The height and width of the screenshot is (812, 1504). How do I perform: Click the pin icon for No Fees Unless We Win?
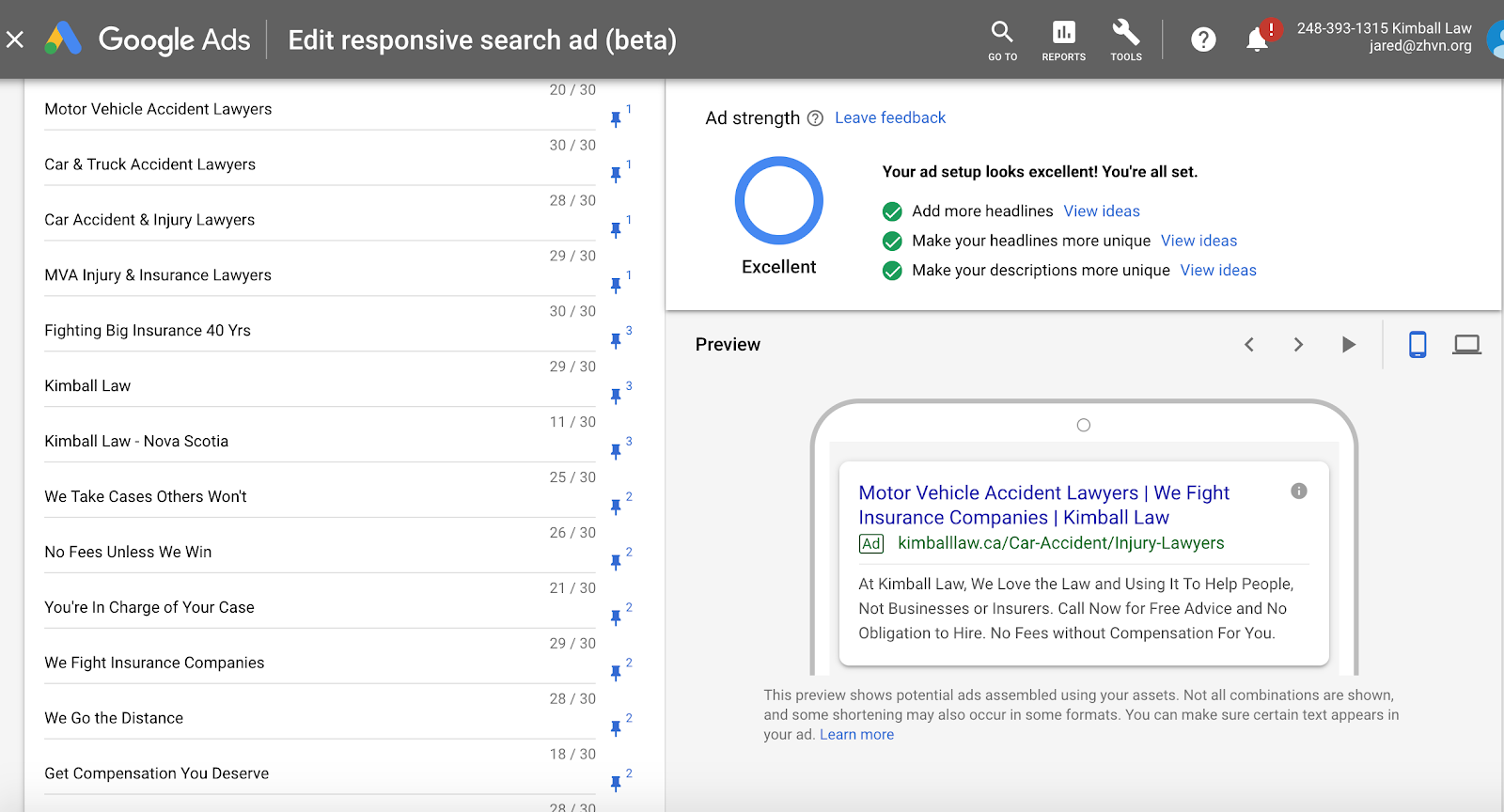click(x=616, y=563)
